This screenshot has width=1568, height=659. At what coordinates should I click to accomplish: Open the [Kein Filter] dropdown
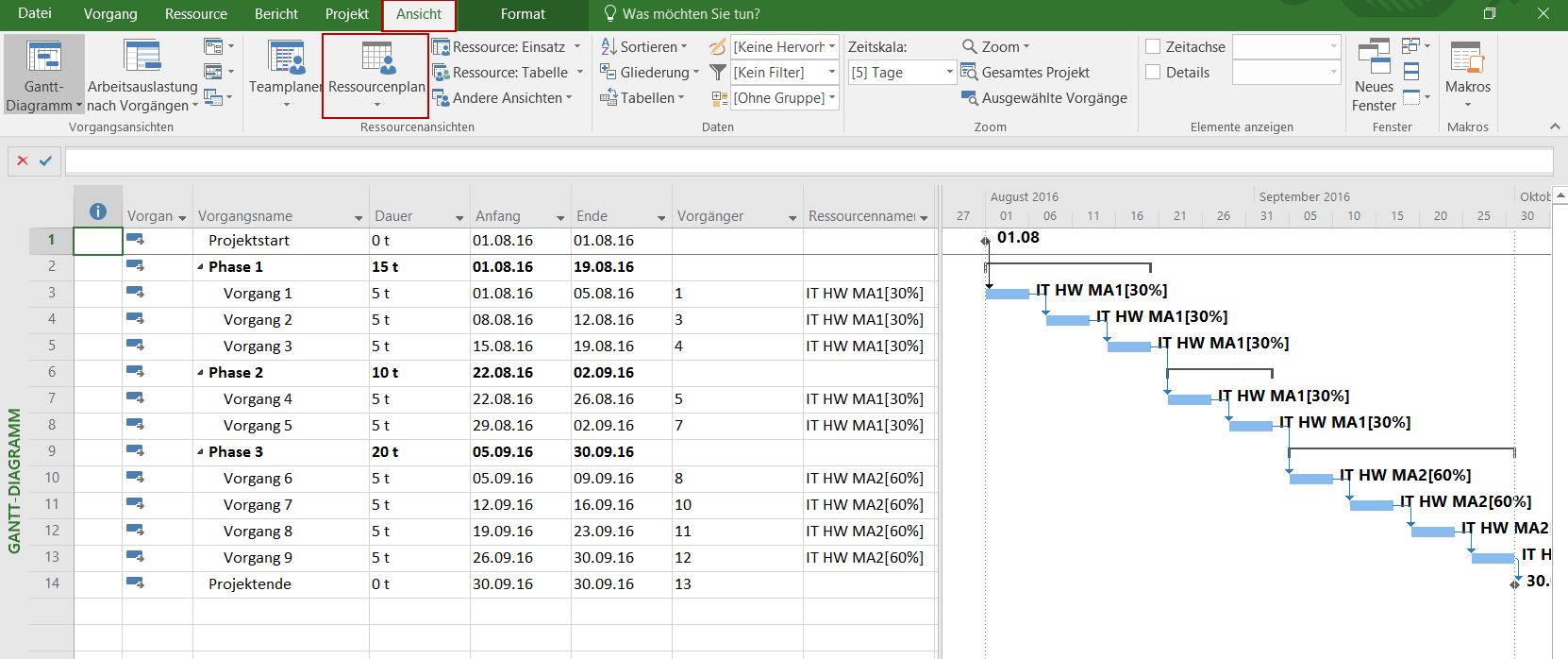point(831,73)
